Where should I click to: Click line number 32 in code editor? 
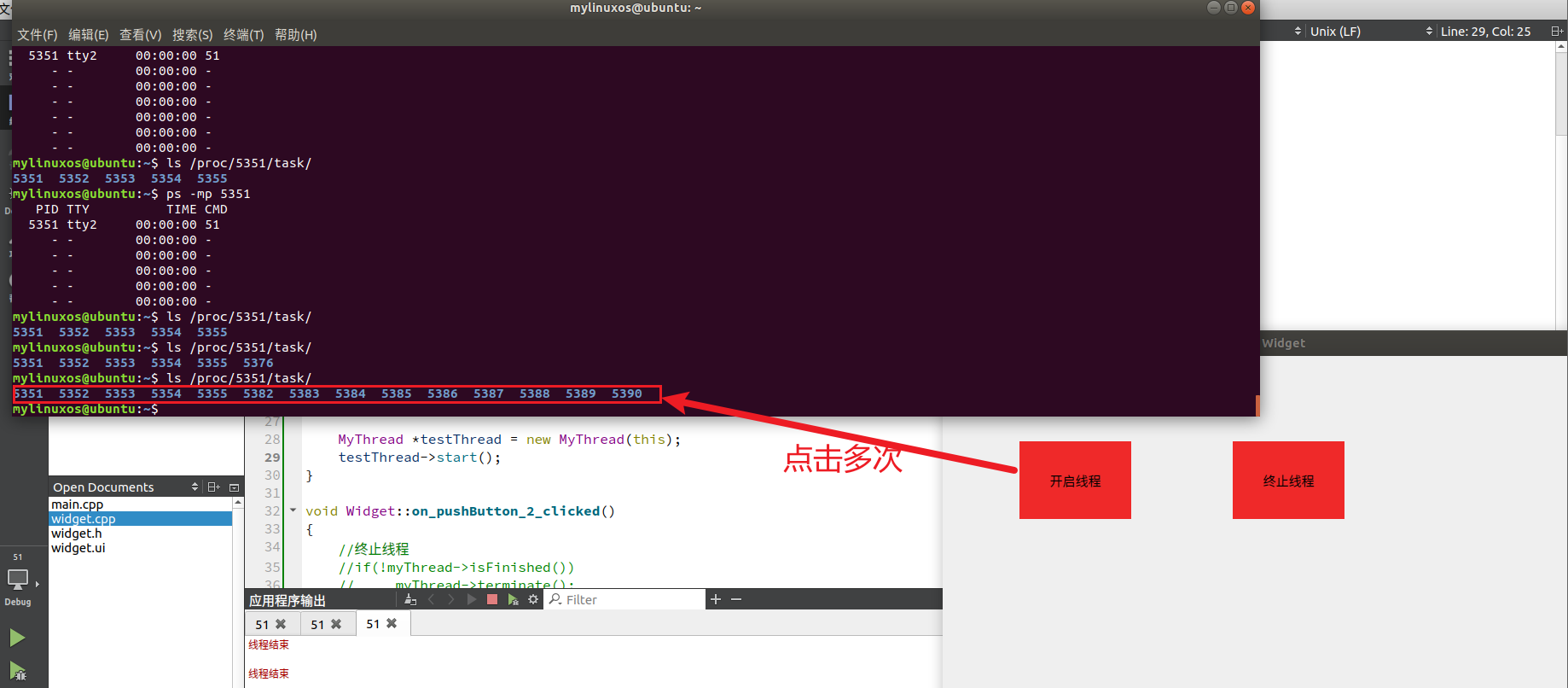pyautogui.click(x=272, y=511)
